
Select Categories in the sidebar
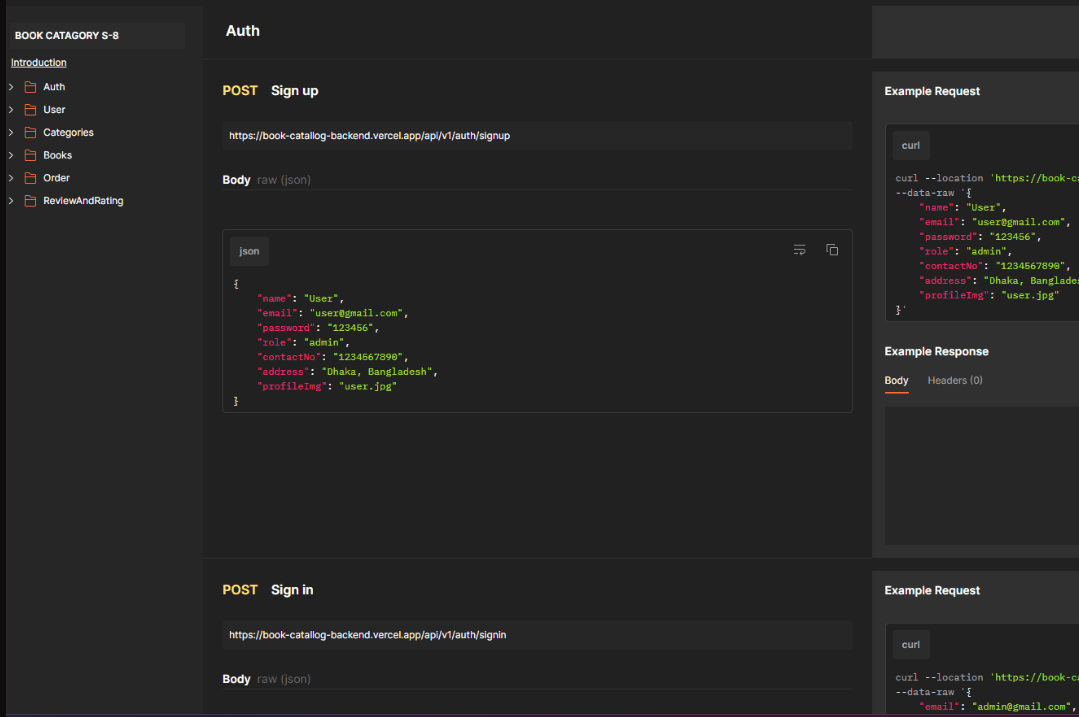(x=68, y=132)
